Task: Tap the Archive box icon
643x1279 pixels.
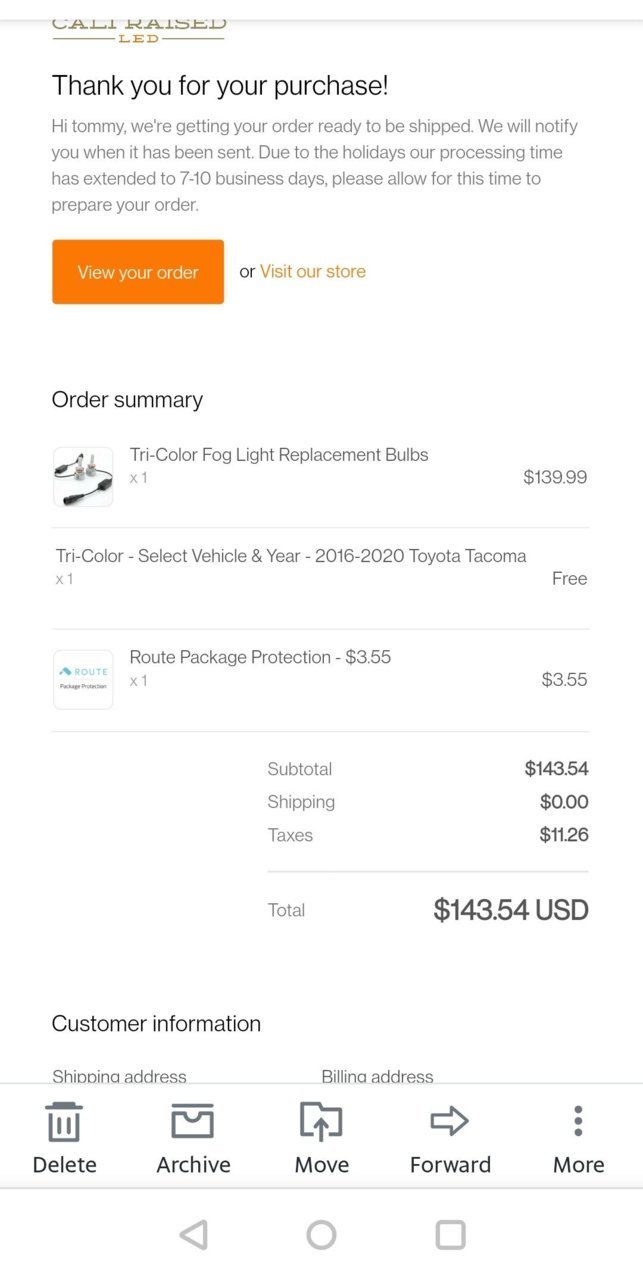Action: pyautogui.click(x=193, y=1122)
